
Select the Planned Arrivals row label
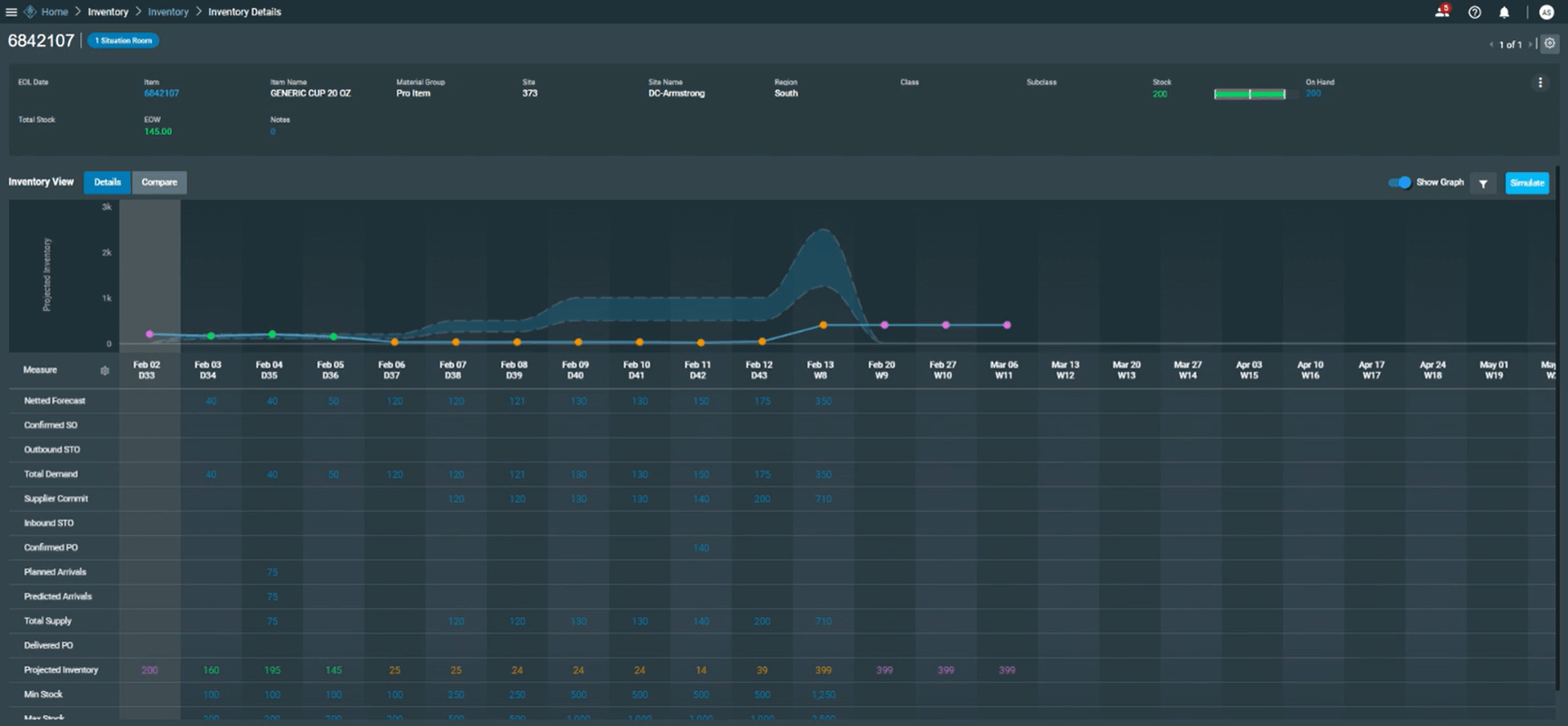[55, 572]
